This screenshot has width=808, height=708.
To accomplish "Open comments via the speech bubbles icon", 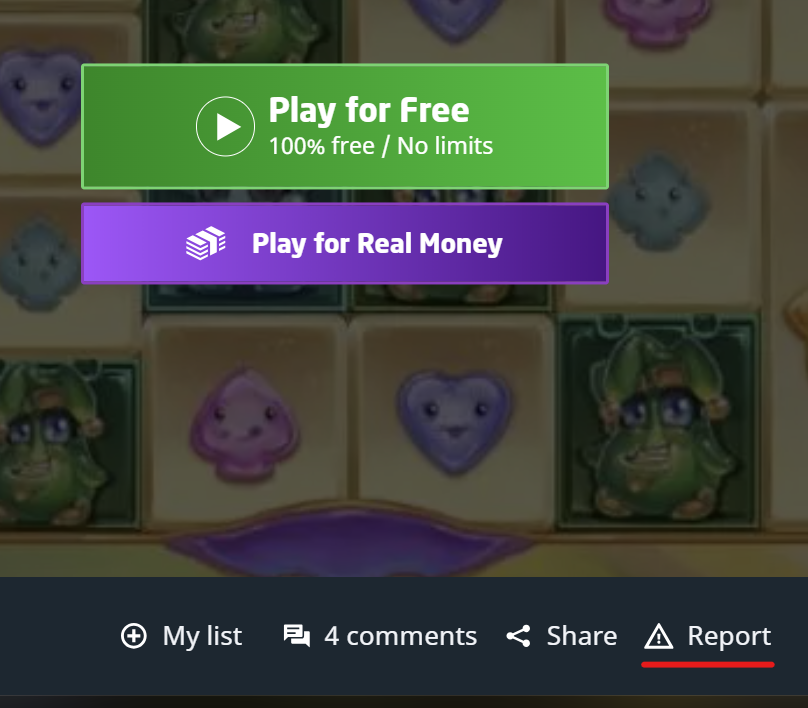I will (297, 635).
